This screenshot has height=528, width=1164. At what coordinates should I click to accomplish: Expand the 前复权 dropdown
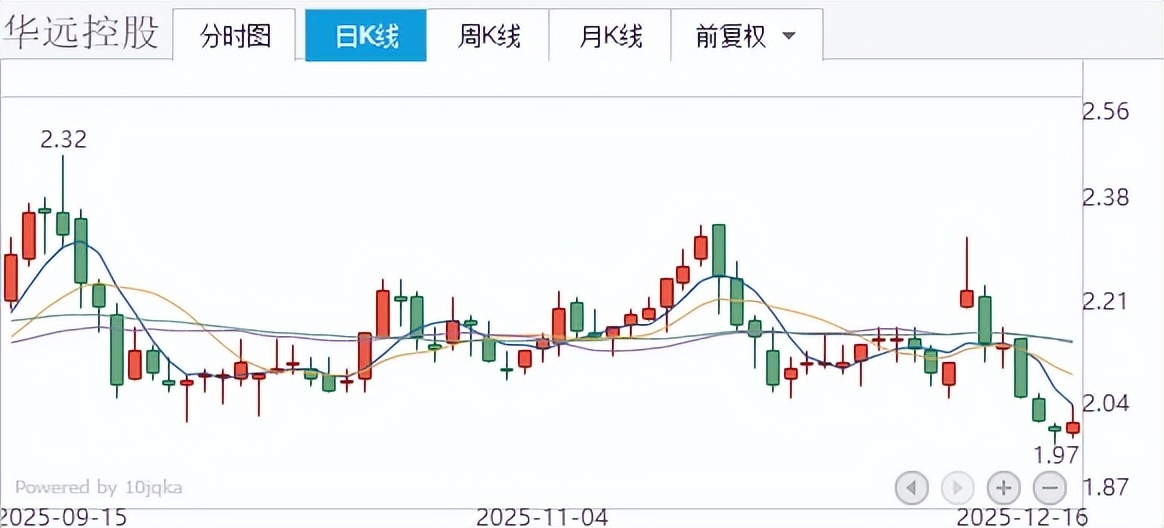coord(746,37)
